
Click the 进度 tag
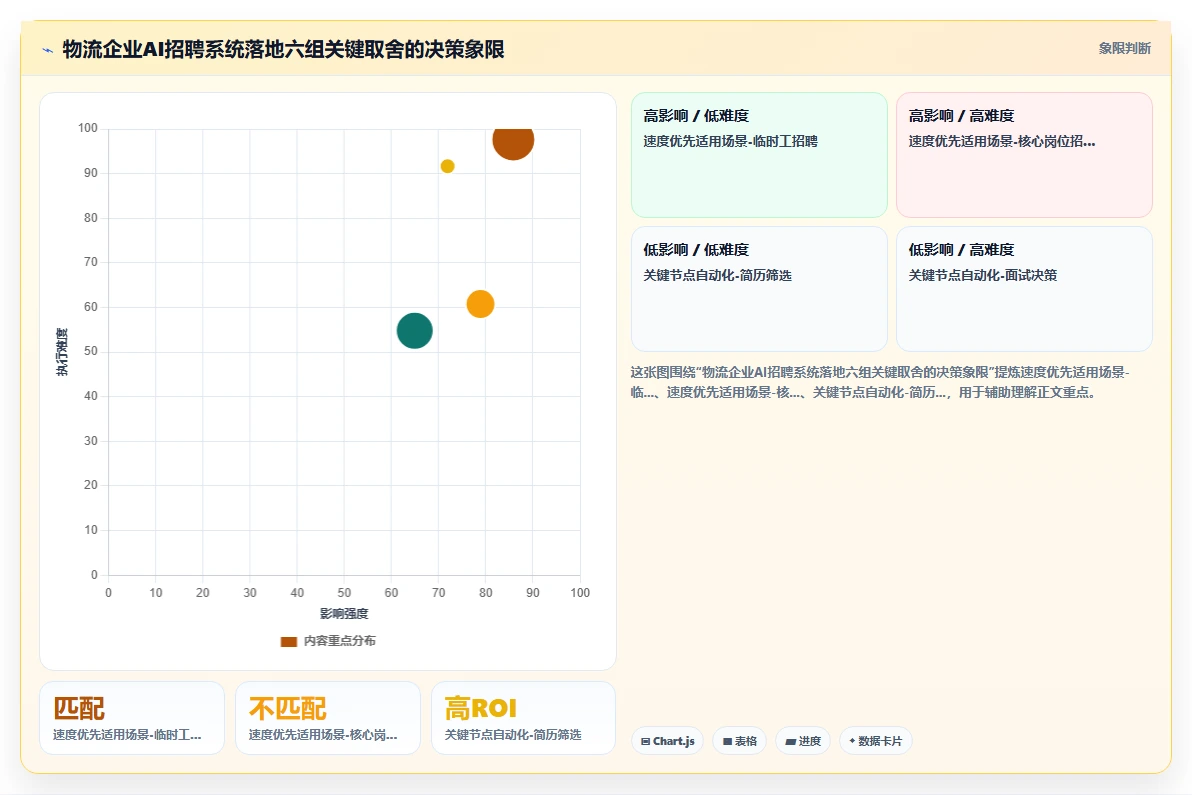pos(803,741)
